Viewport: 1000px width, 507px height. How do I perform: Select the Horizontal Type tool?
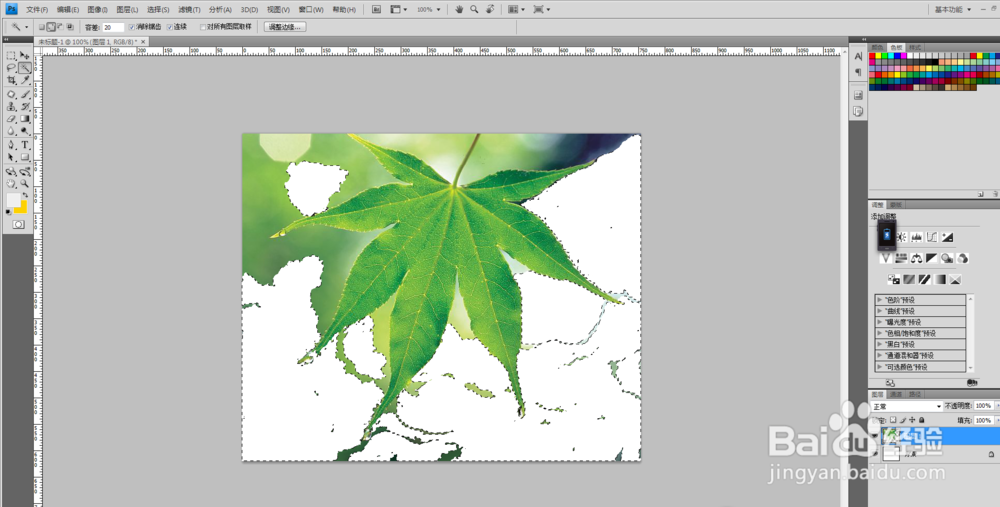coord(25,144)
